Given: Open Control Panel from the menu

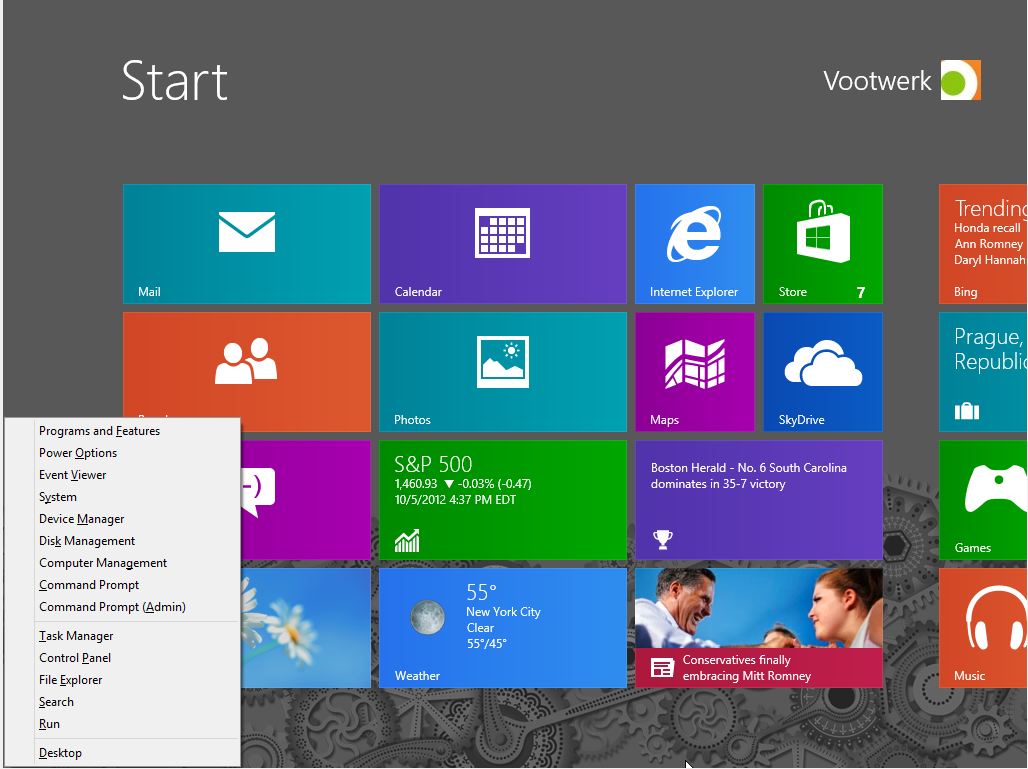Looking at the screenshot, I should pyautogui.click(x=75, y=658).
